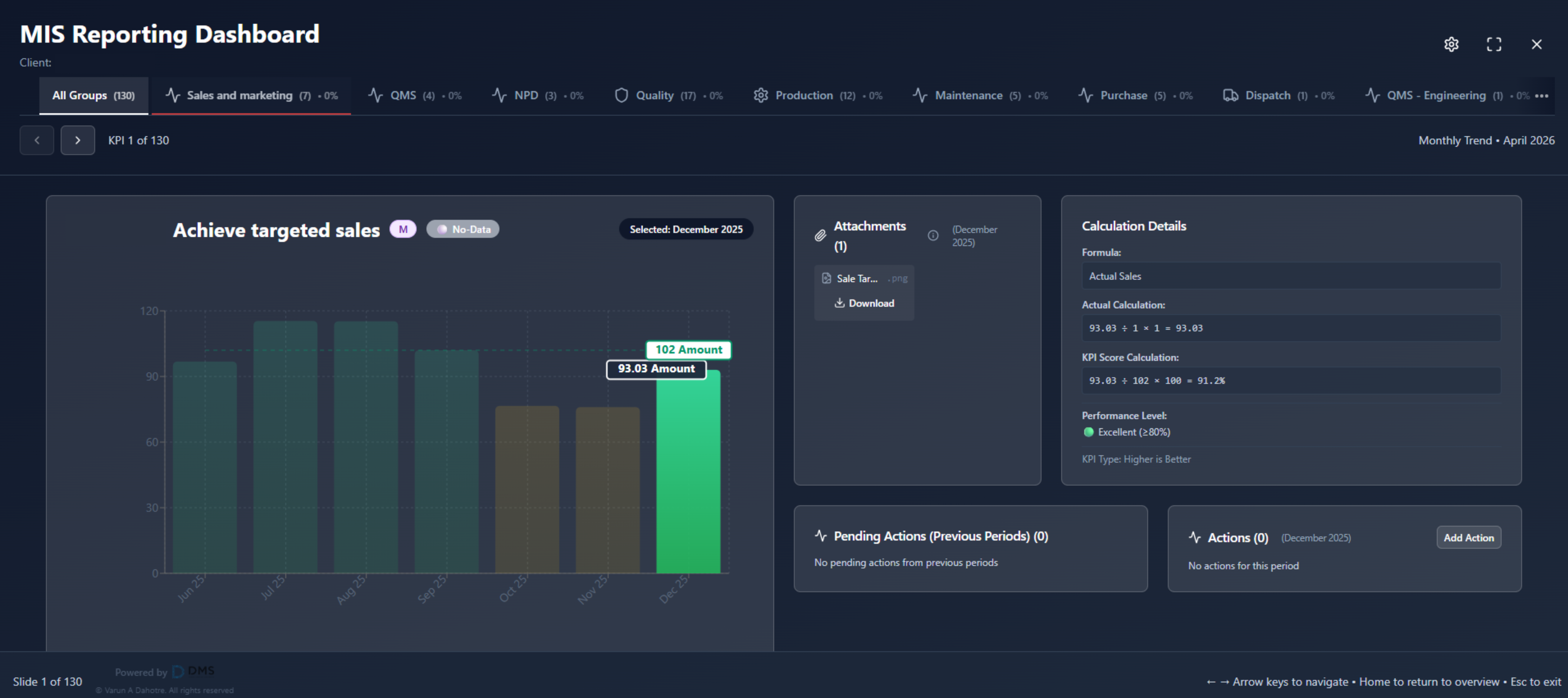The width and height of the screenshot is (1568, 698).
Task: Select the All Groups tab
Action: point(94,96)
